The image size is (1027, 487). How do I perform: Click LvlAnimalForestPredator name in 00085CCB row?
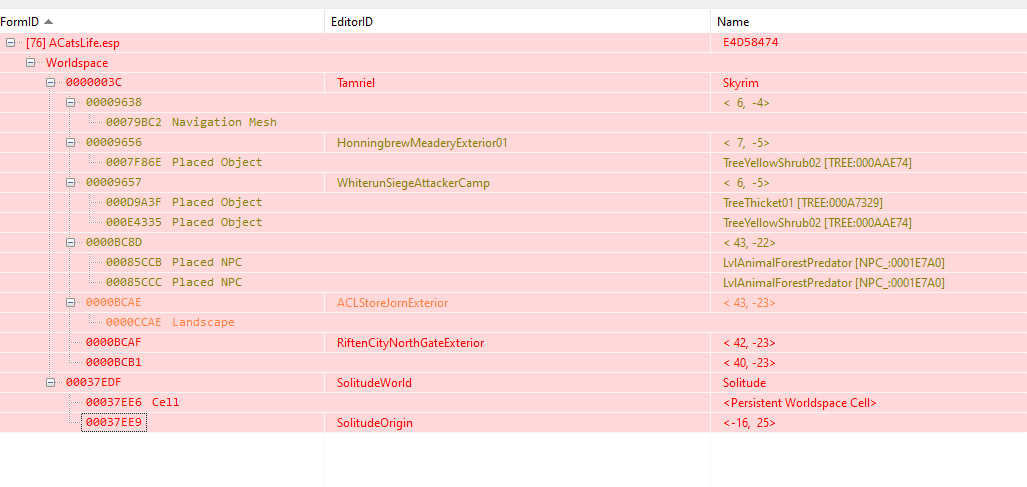[833, 263]
